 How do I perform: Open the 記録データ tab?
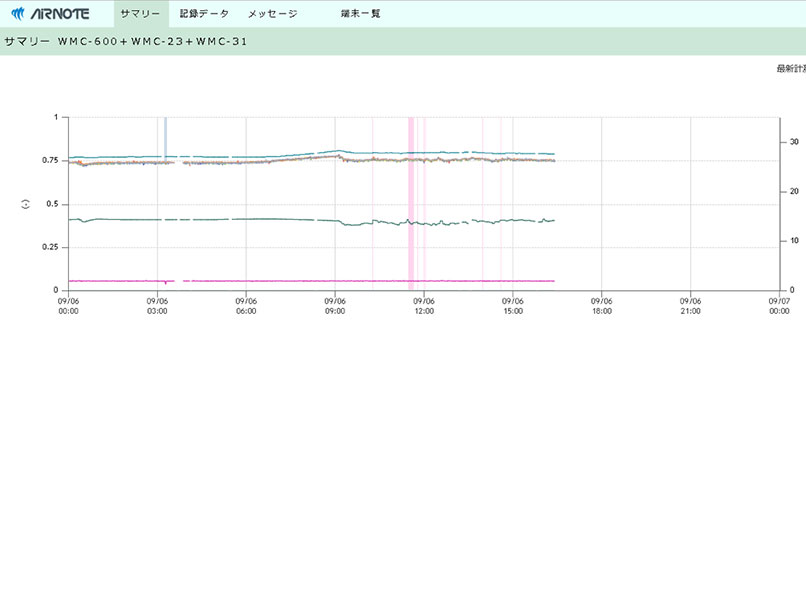pos(204,14)
